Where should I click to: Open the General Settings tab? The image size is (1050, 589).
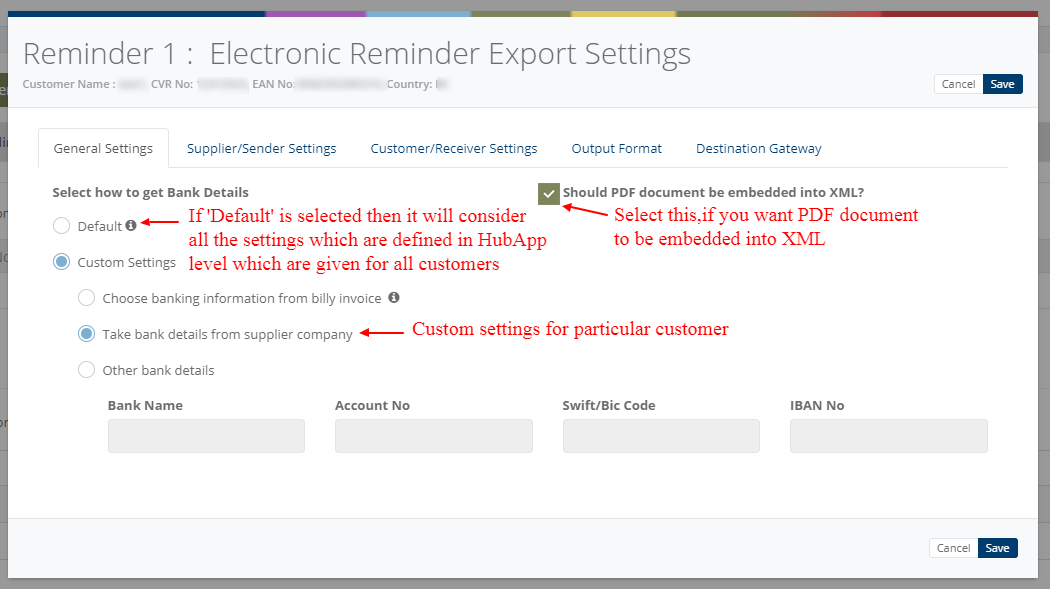coord(103,148)
